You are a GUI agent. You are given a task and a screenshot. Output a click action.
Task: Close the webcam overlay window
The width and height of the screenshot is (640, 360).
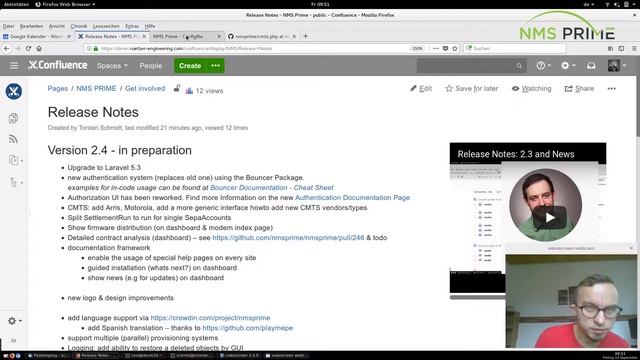point(631,248)
